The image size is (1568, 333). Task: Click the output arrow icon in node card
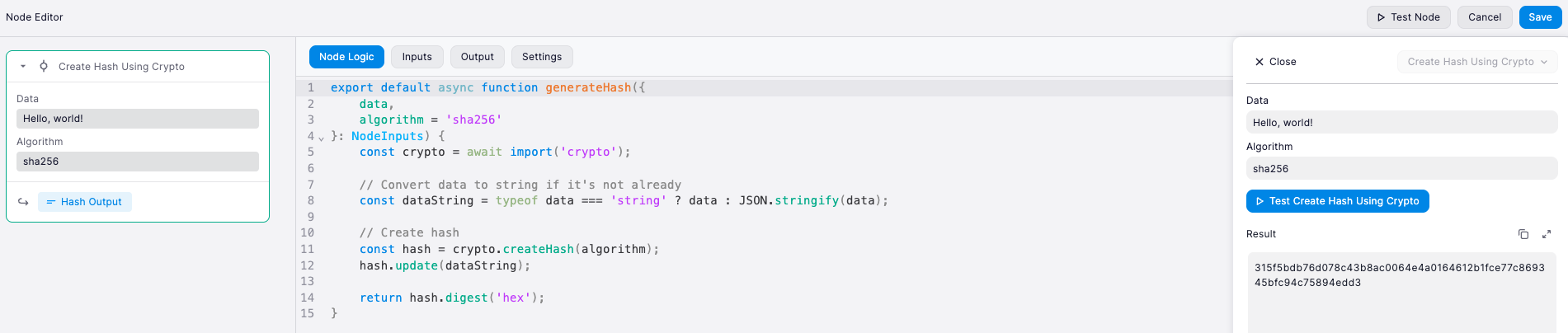pyautogui.click(x=23, y=202)
